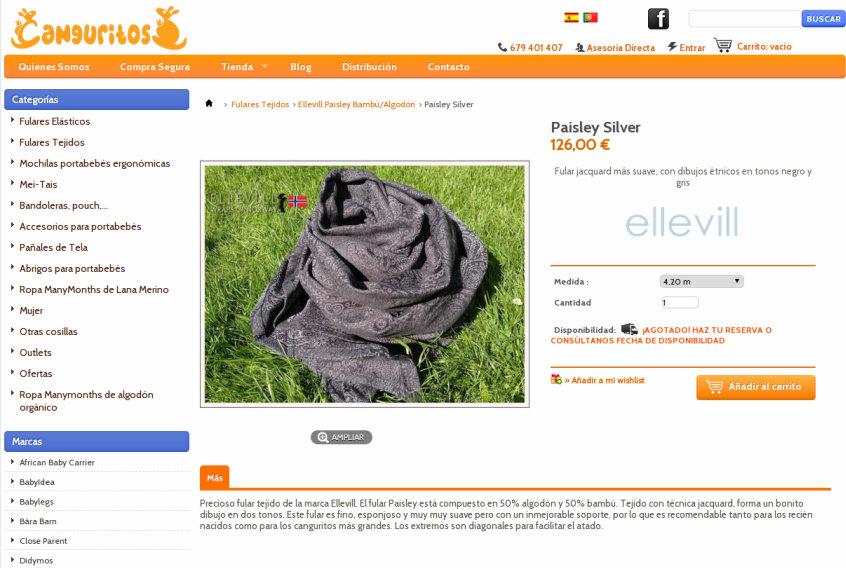Viewport: 846px width, 568px height.
Task: Open the shopping cart icon in header
Action: [722, 45]
